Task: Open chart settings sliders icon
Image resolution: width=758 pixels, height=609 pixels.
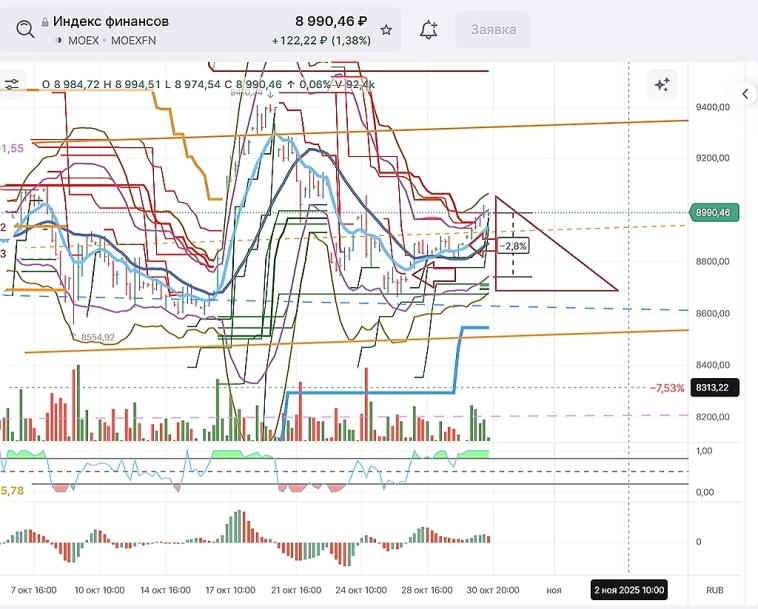Action: (13, 85)
